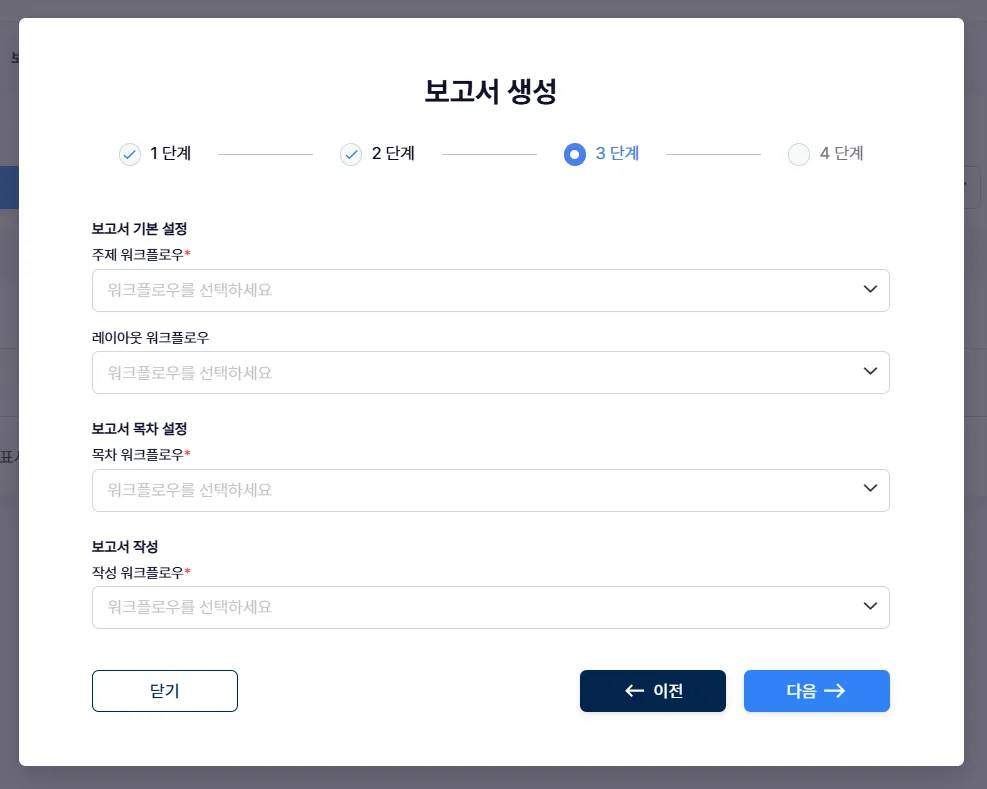Jump to the 4 단계 step label
The width and height of the screenshot is (987, 789).
(841, 154)
